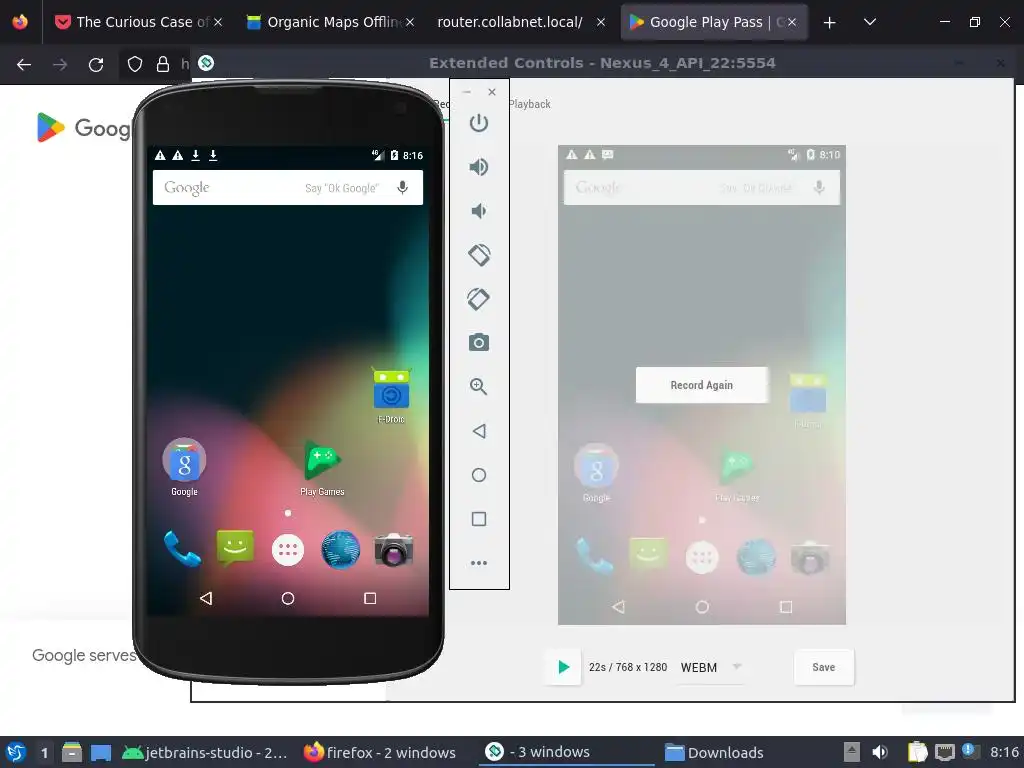Click the taskbar volume speaker icon

[880, 752]
